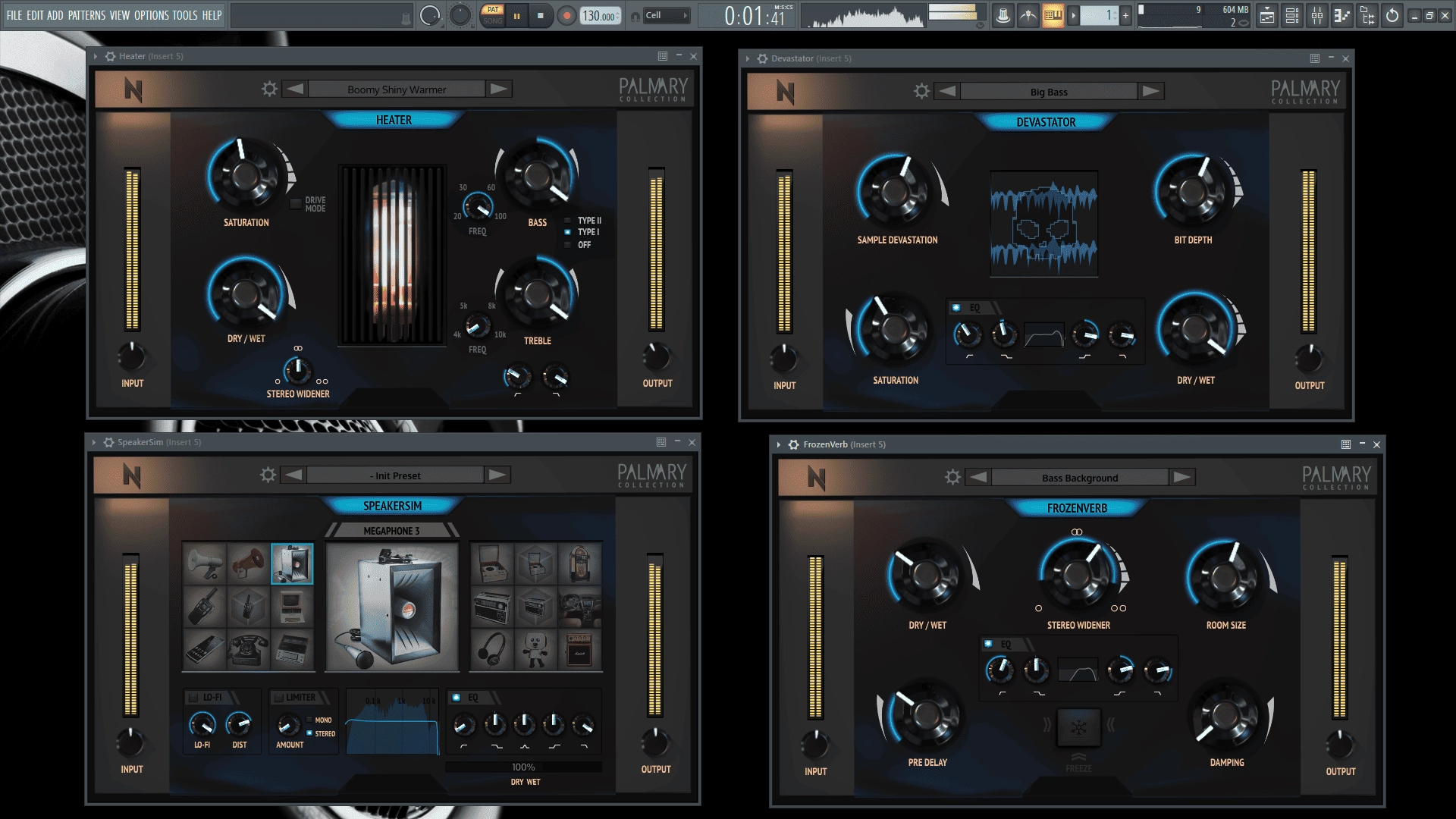The width and height of the screenshot is (1456, 819).
Task: Open Devastator preset list 'Big Bass'
Action: click(1049, 92)
